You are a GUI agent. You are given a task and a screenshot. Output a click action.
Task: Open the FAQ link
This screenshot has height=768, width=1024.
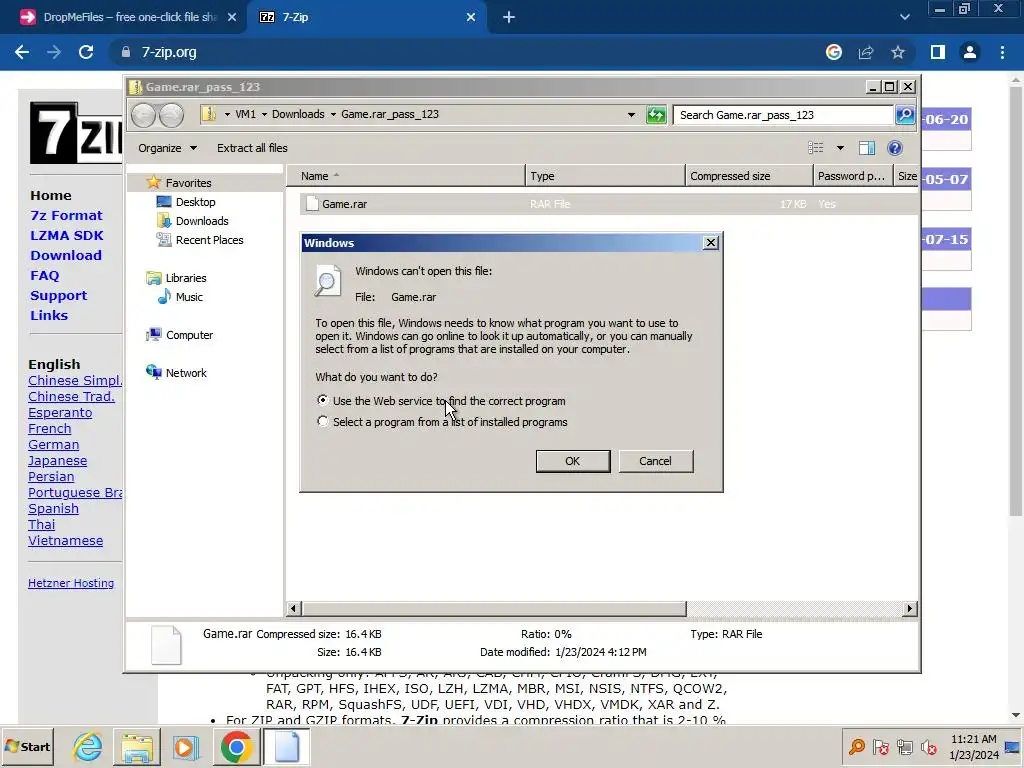pos(44,276)
